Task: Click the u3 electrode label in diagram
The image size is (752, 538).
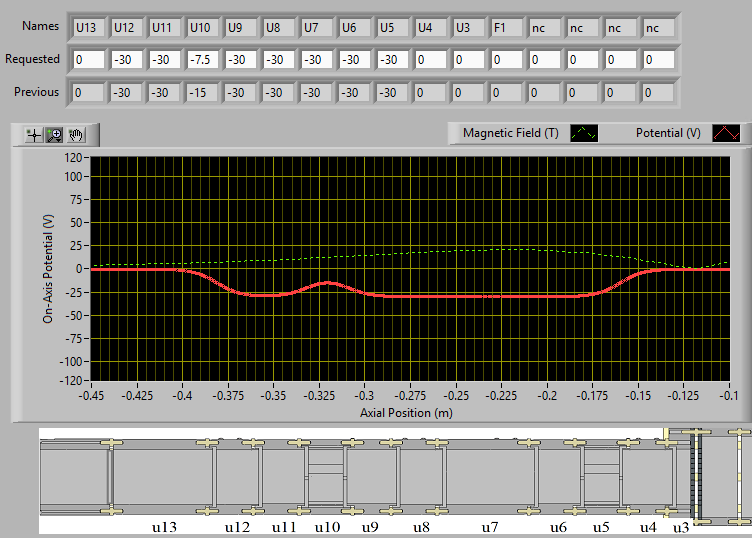Action: 681,528
